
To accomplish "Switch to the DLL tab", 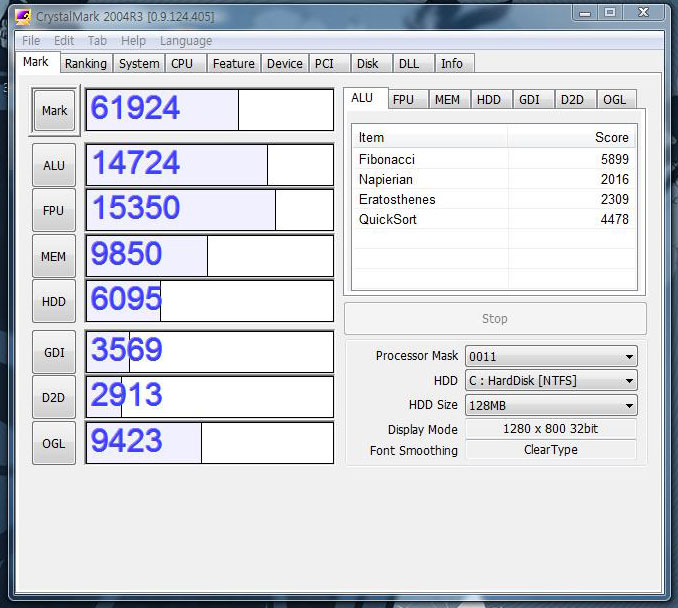I will coord(413,64).
